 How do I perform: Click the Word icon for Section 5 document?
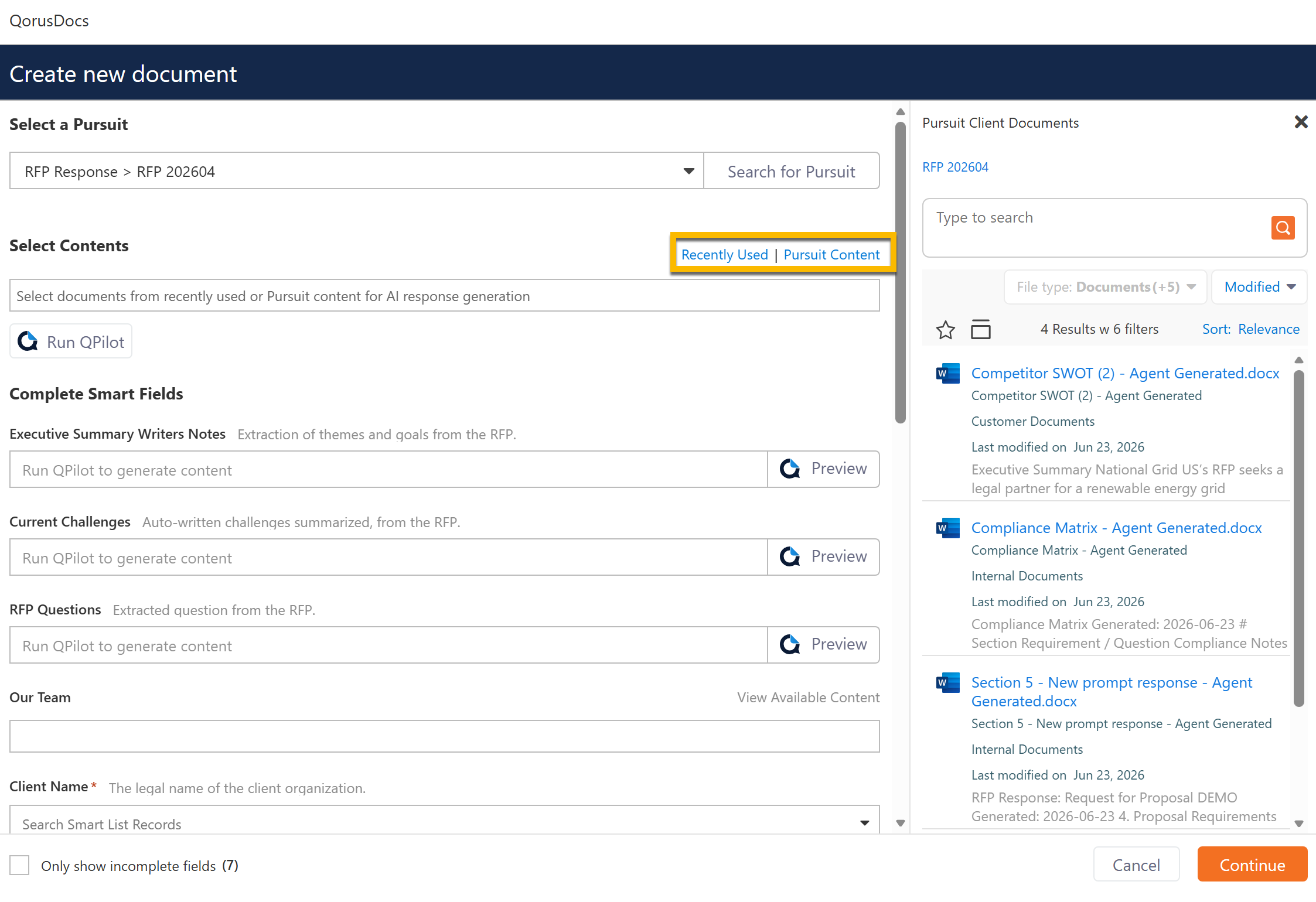click(947, 682)
